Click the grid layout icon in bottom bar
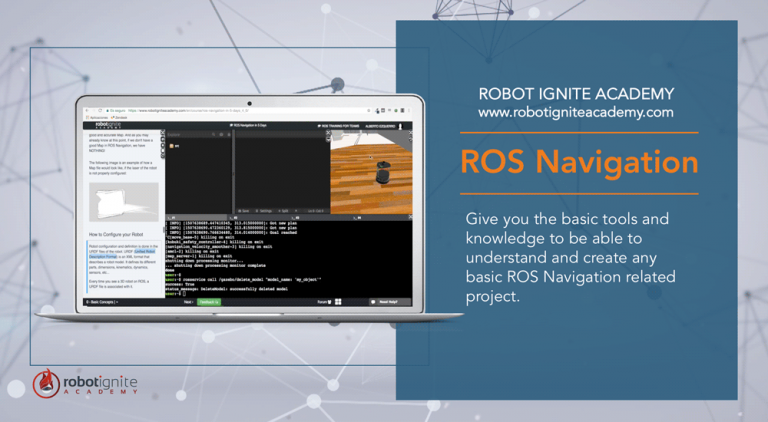The width and height of the screenshot is (768, 422). click(338, 302)
